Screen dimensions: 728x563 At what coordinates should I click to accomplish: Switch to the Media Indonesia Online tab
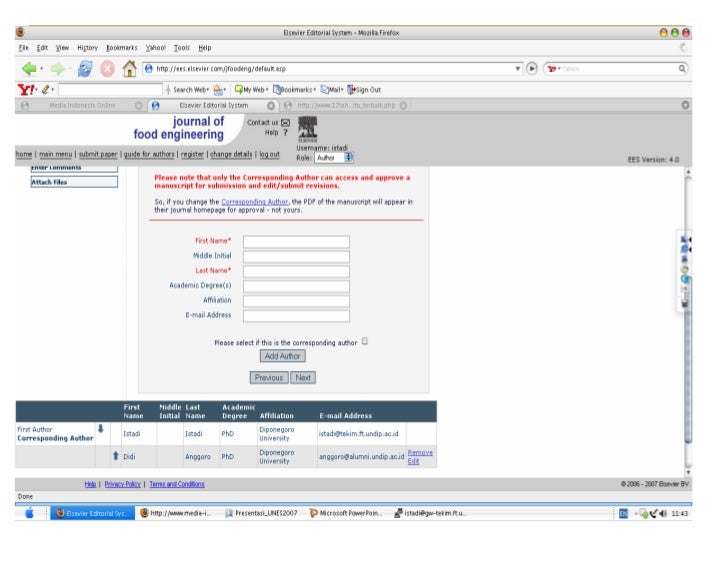82,106
